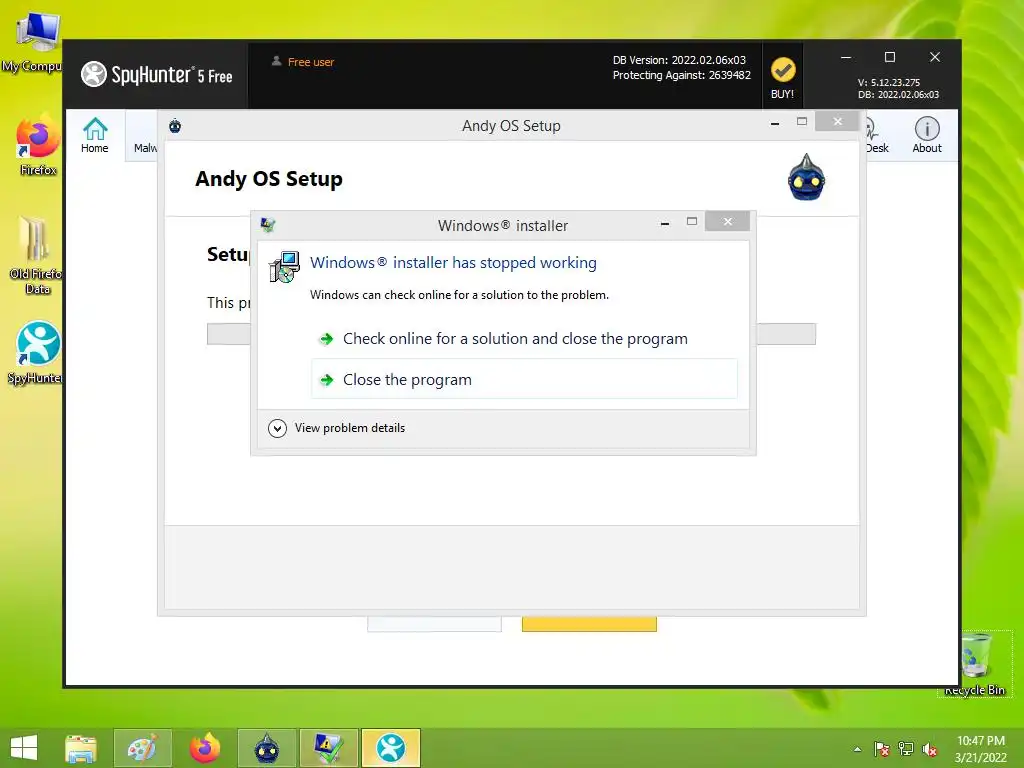Switch to Windows installer taskbar icon
This screenshot has height=768, width=1024.
click(328, 748)
